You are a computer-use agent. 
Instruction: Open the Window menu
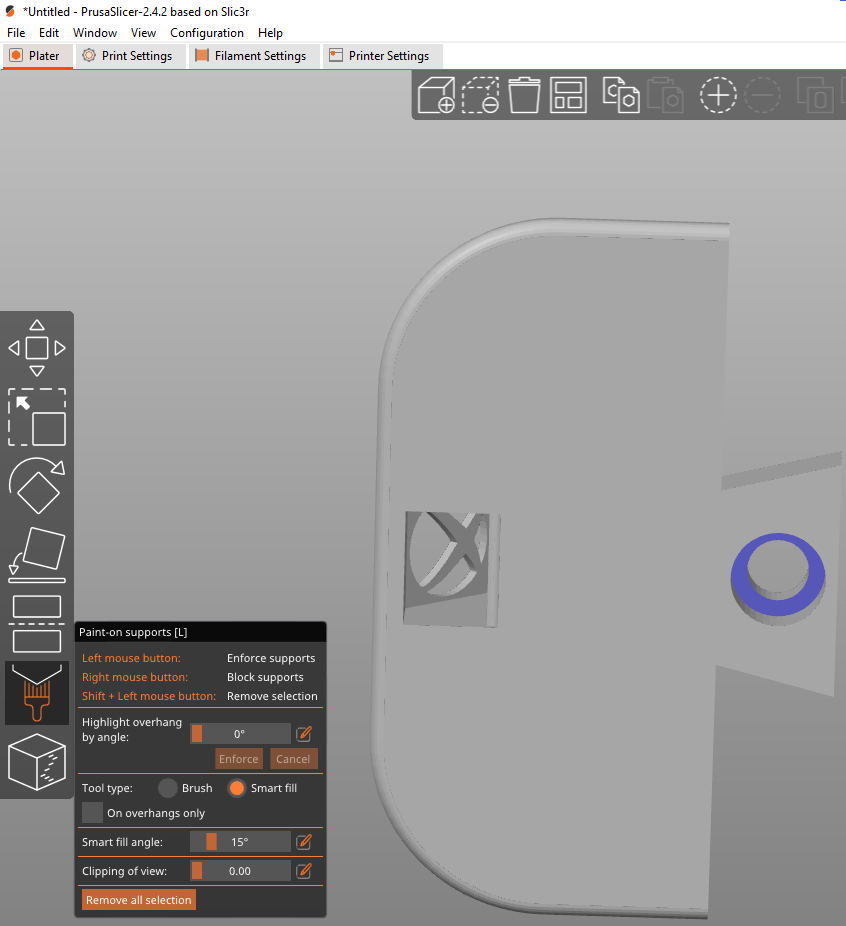point(95,32)
